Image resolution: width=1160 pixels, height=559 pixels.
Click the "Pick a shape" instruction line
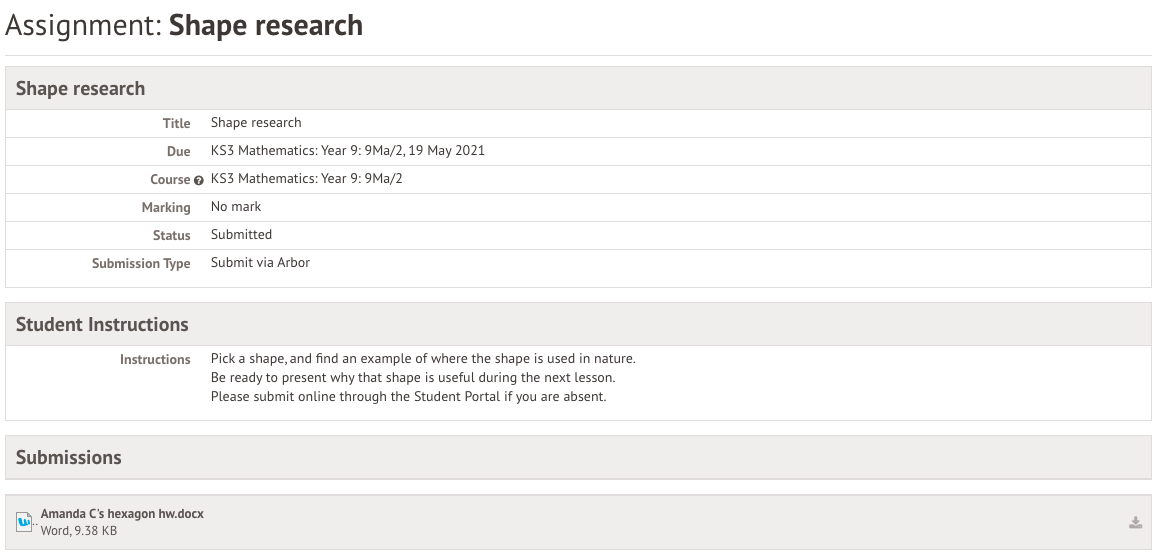click(x=423, y=358)
